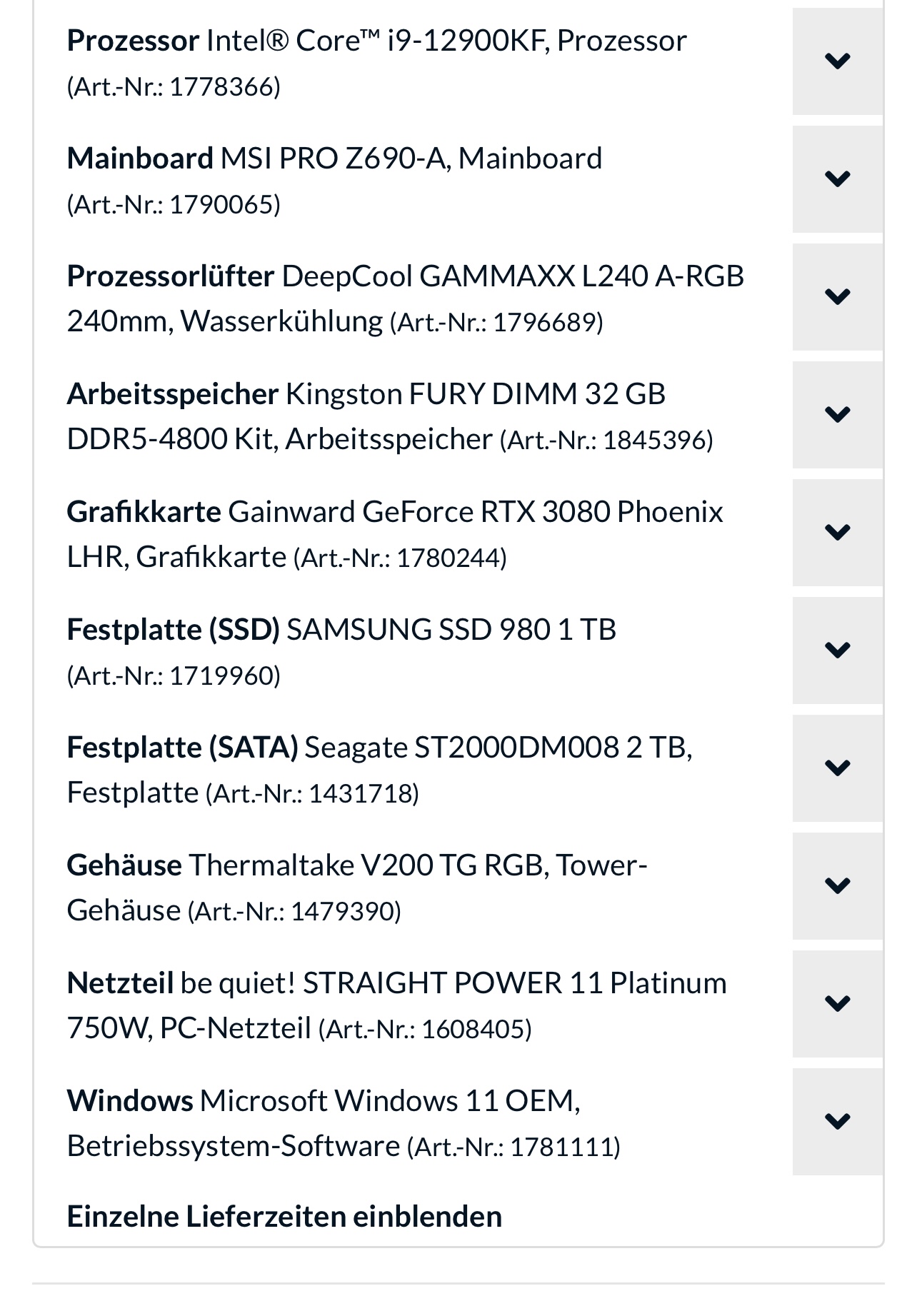917x1316 pixels.
Task: Expand the Mainboard MSI PRO Z690-A row
Action: pyautogui.click(x=837, y=179)
